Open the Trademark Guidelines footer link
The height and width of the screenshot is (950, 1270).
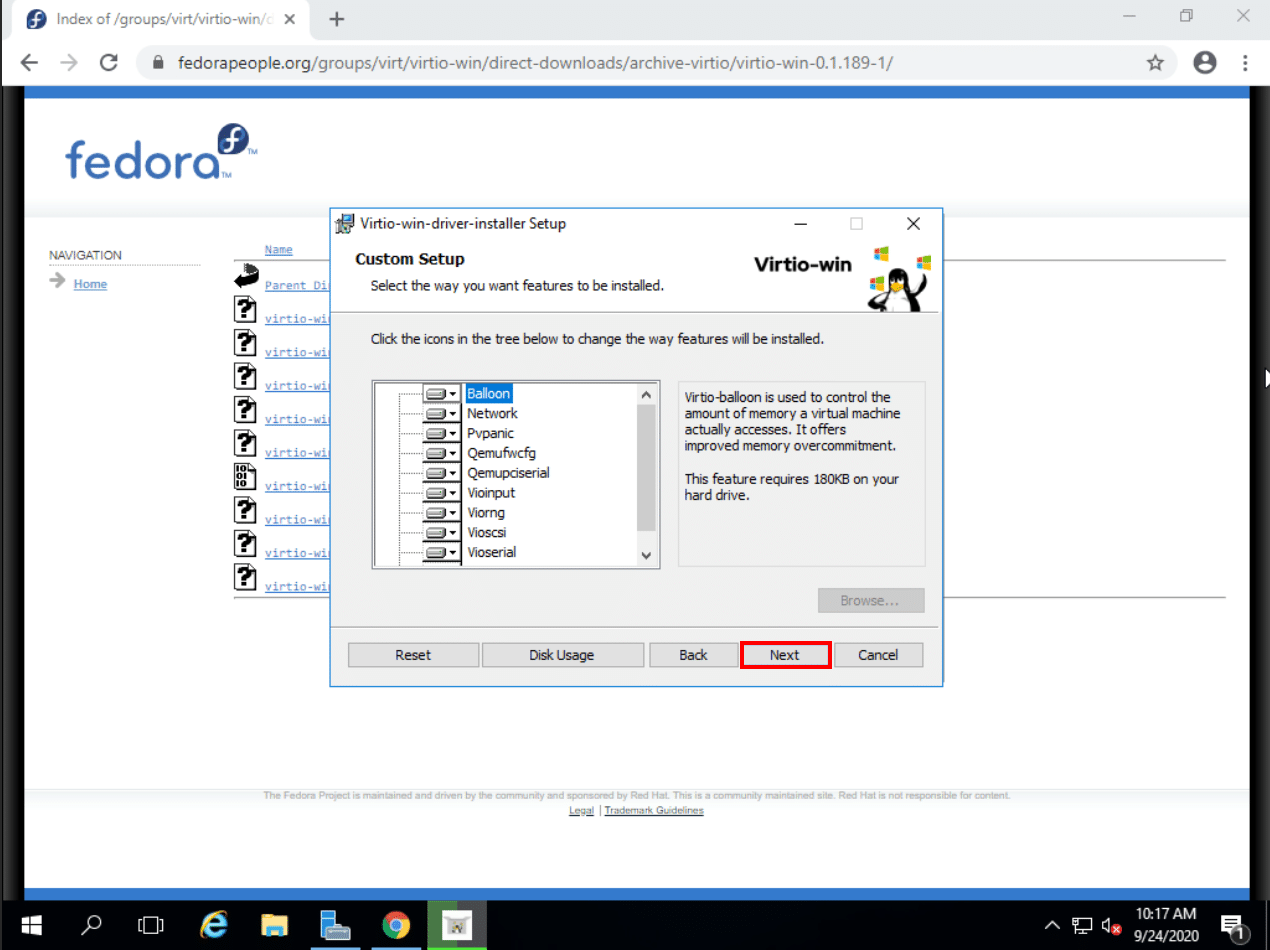pyautogui.click(x=654, y=810)
